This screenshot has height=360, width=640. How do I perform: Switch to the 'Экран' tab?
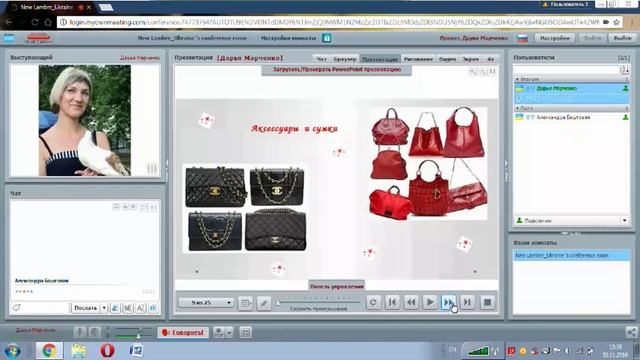(470, 59)
